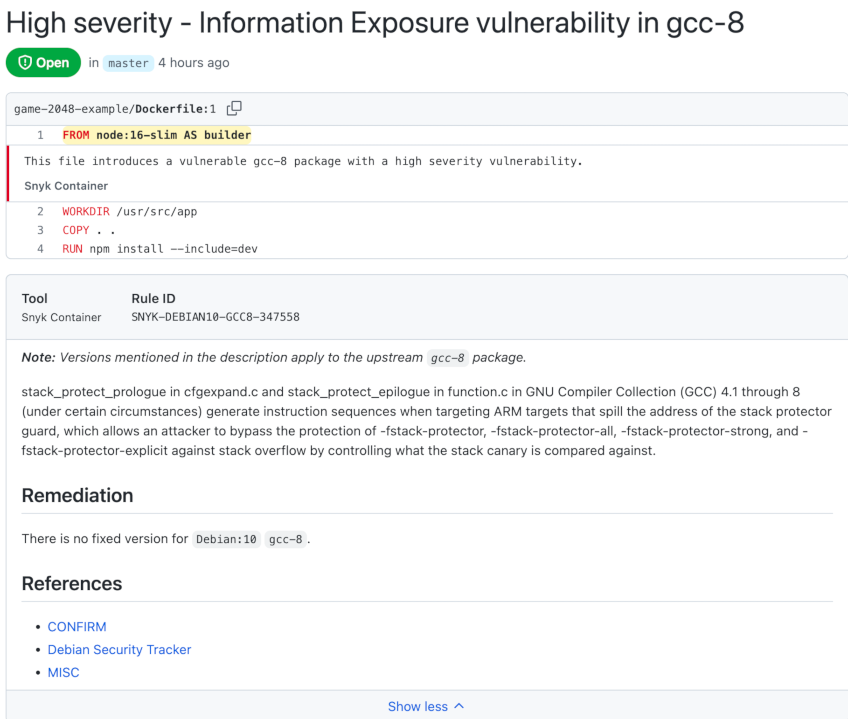
Task: Click the shield icon in Open badge
Action: click(x=25, y=63)
